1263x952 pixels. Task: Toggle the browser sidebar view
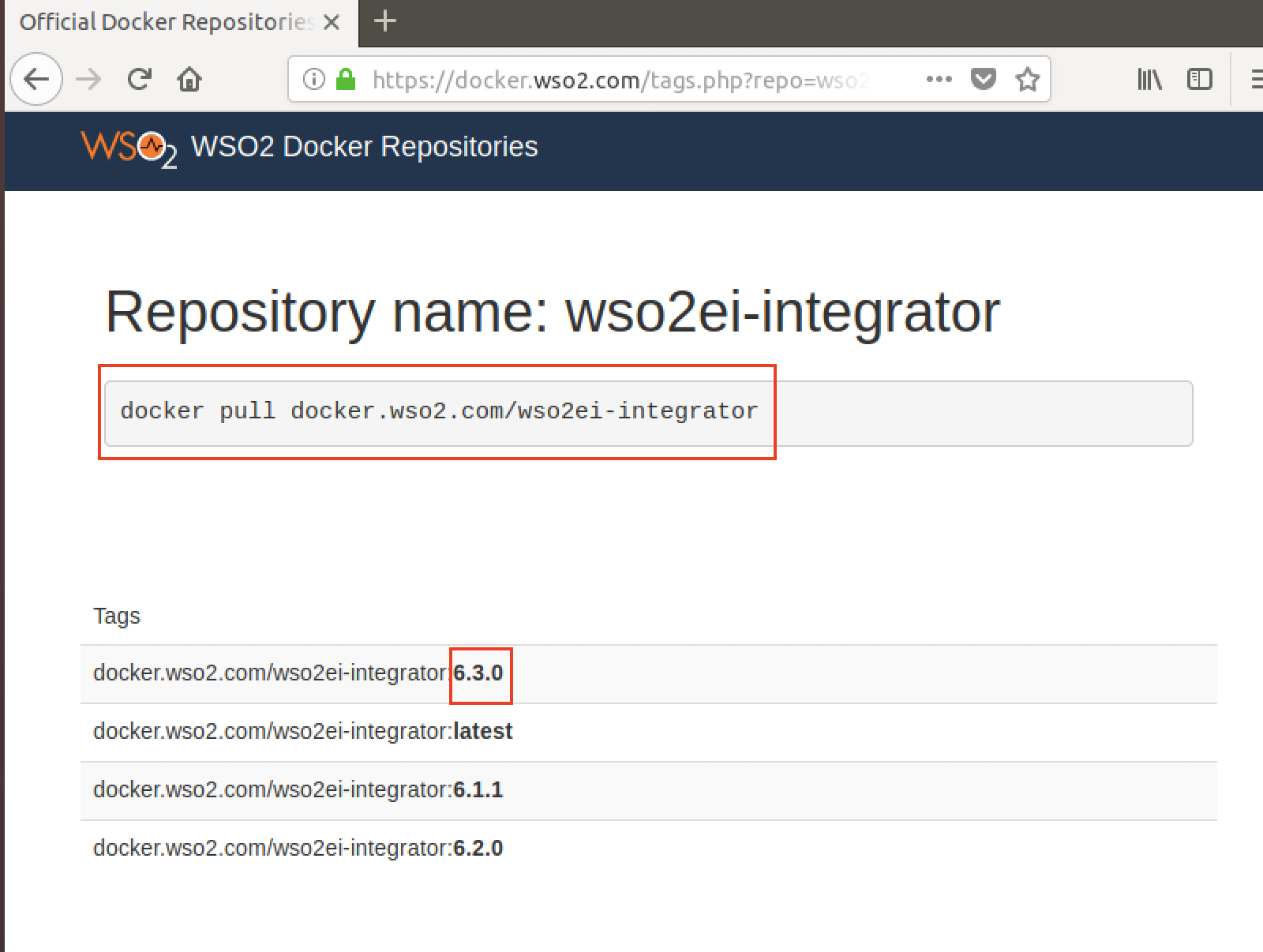(1199, 79)
